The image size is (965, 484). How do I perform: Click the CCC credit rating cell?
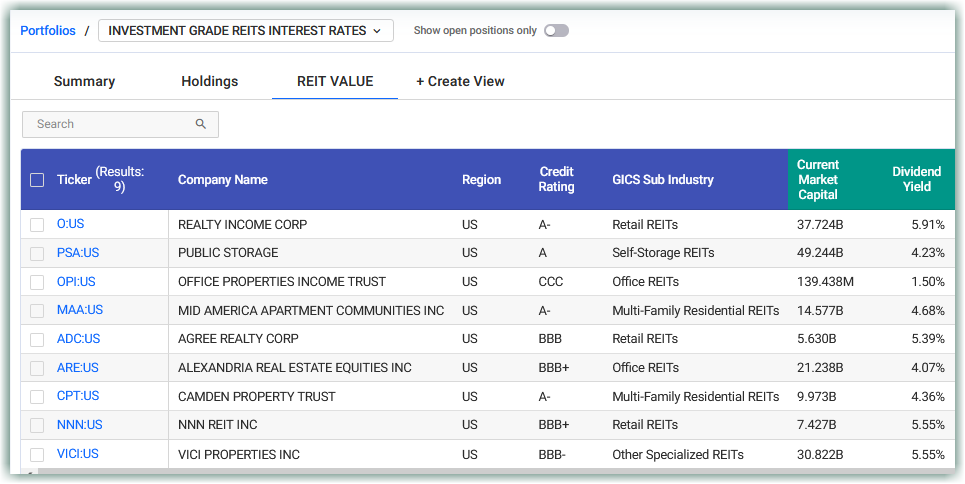coord(551,282)
